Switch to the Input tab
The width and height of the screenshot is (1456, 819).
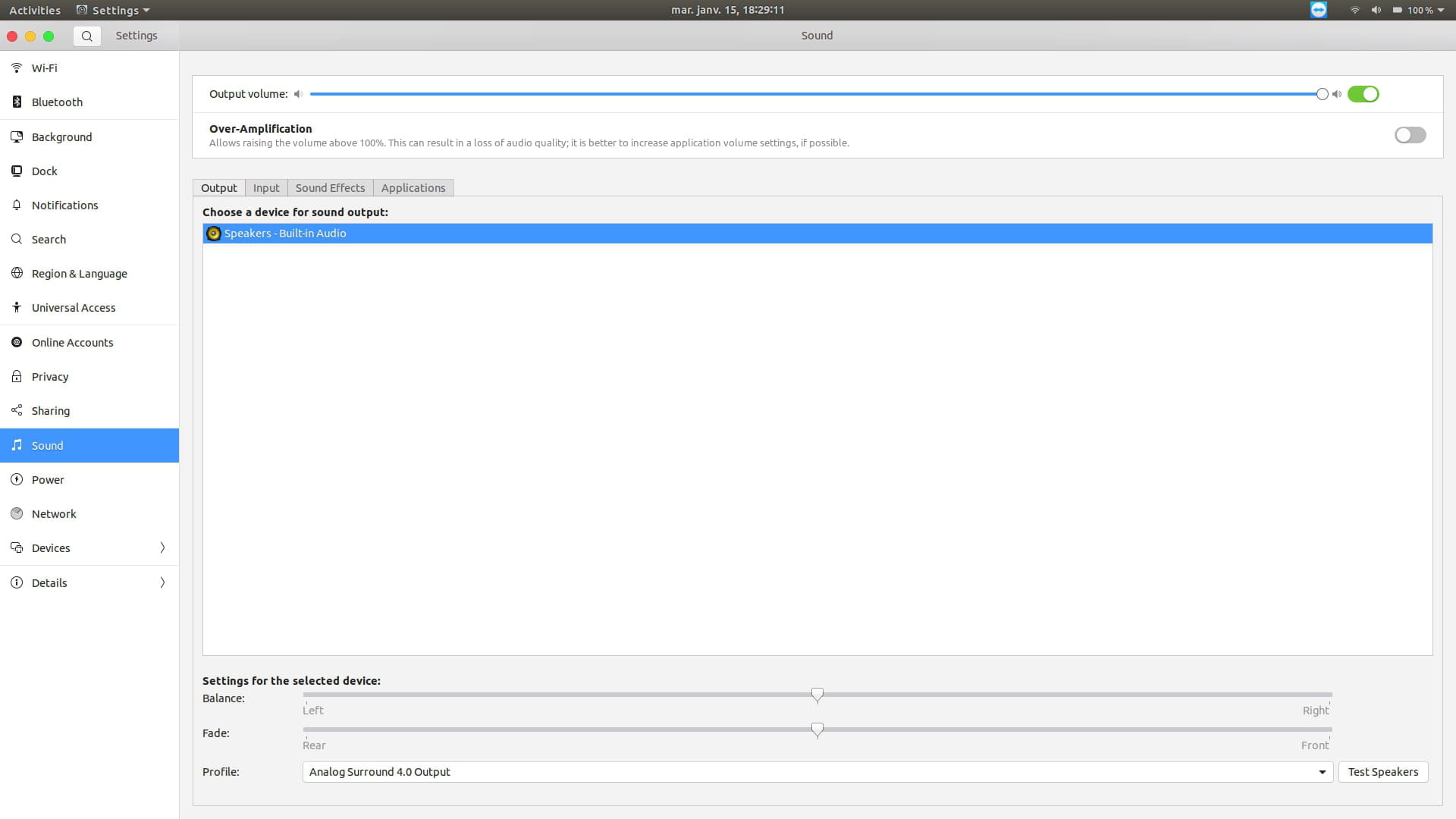[266, 187]
